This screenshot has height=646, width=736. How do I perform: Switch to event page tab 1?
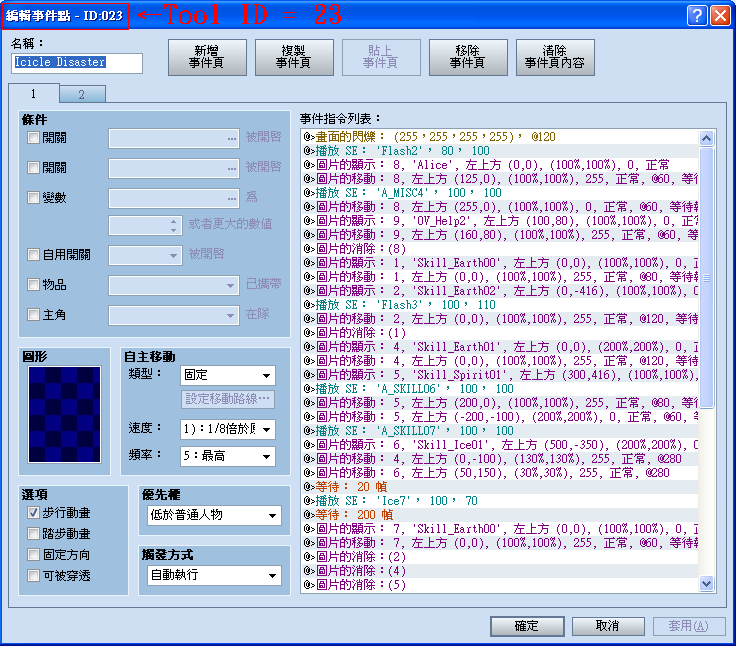pos(33,94)
